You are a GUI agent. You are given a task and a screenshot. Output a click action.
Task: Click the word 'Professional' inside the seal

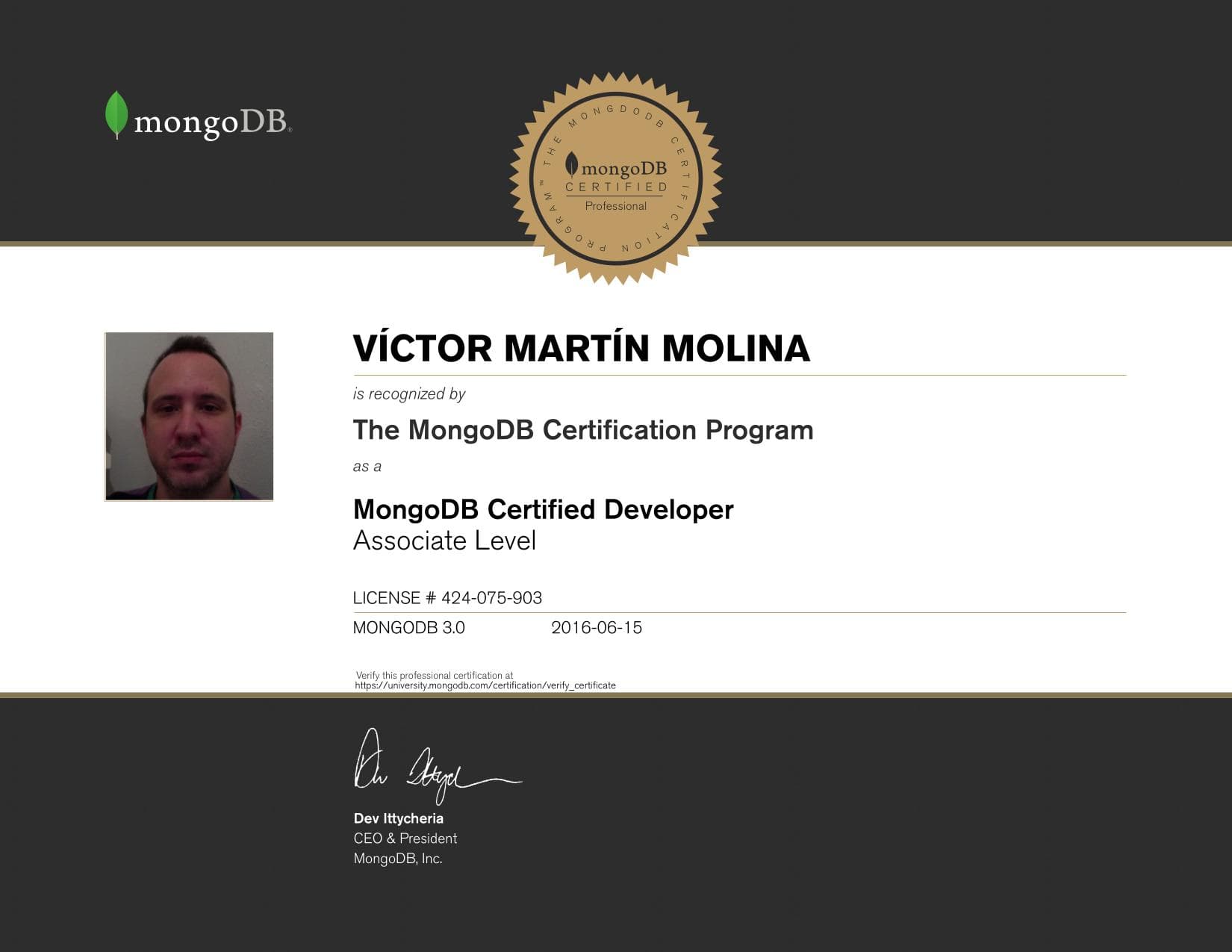click(616, 206)
